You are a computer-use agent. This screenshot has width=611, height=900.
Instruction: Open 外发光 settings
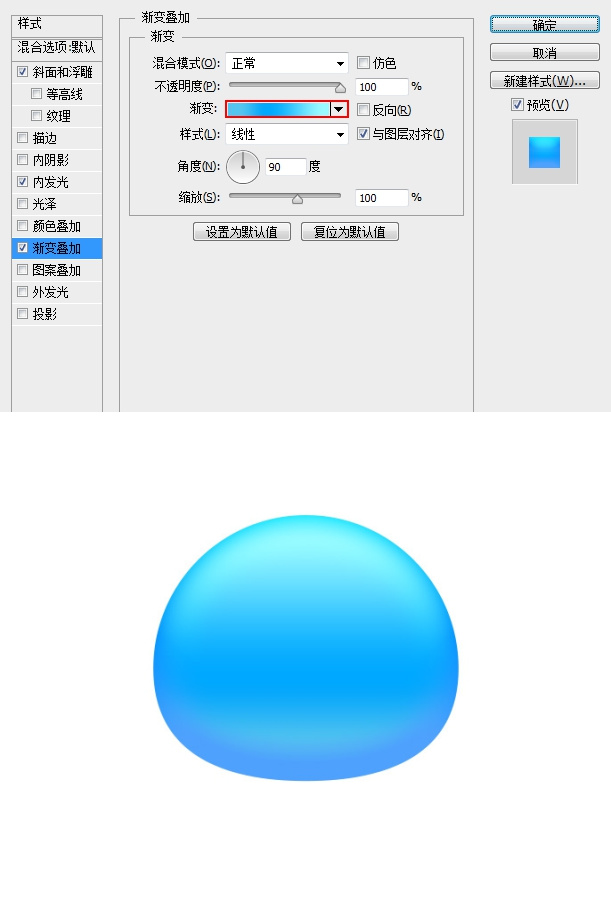(x=51, y=292)
